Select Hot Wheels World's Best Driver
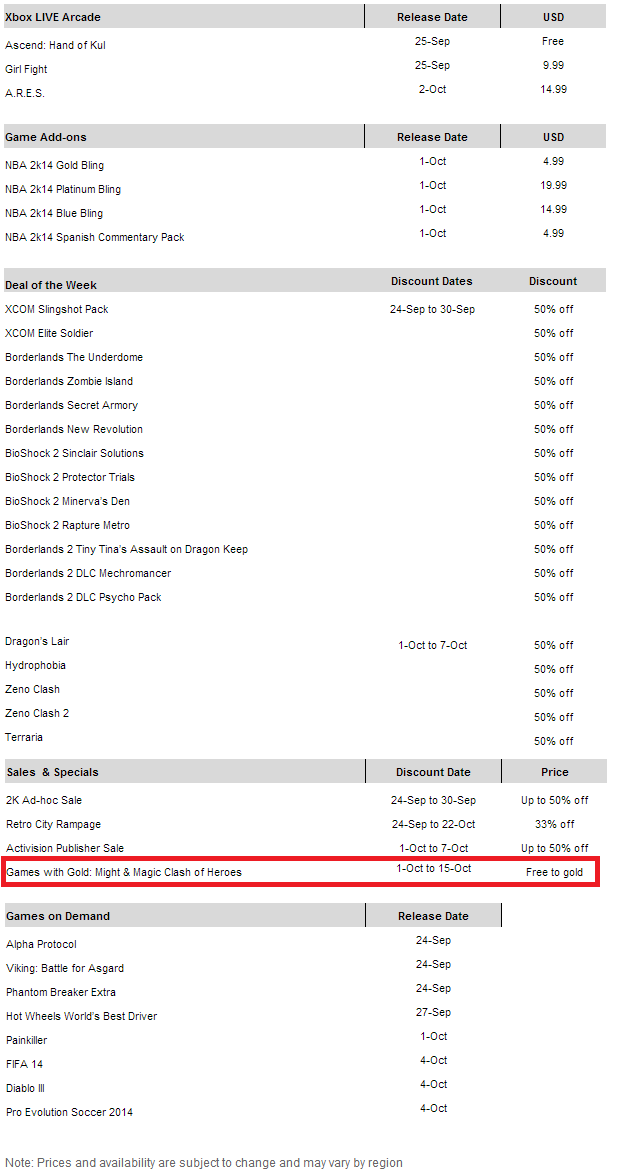 (82, 1016)
